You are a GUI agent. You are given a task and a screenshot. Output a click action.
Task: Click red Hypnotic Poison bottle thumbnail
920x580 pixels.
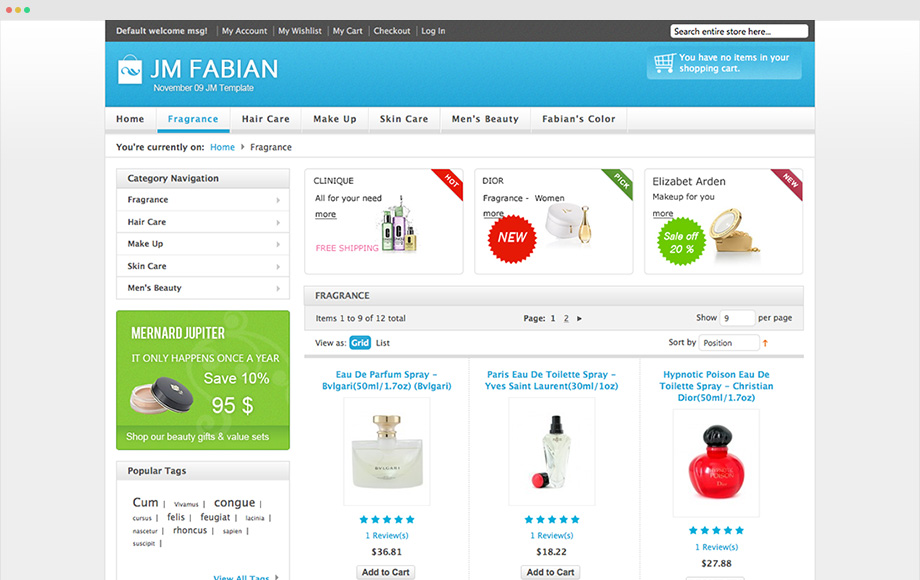[716, 463]
